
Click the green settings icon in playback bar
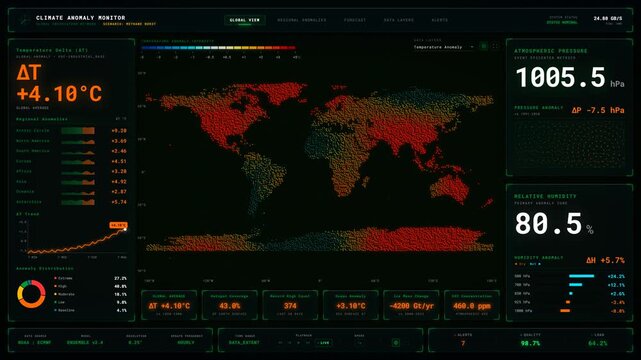pos(395,342)
